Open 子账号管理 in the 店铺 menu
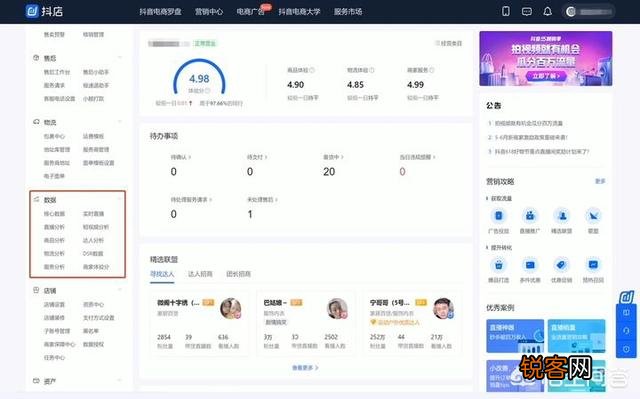 pyautogui.click(x=57, y=331)
